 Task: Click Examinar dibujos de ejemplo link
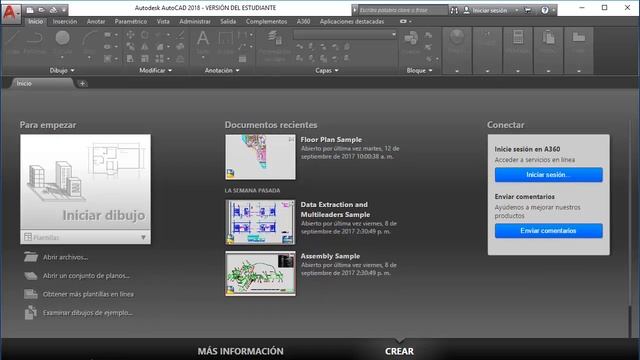88,313
